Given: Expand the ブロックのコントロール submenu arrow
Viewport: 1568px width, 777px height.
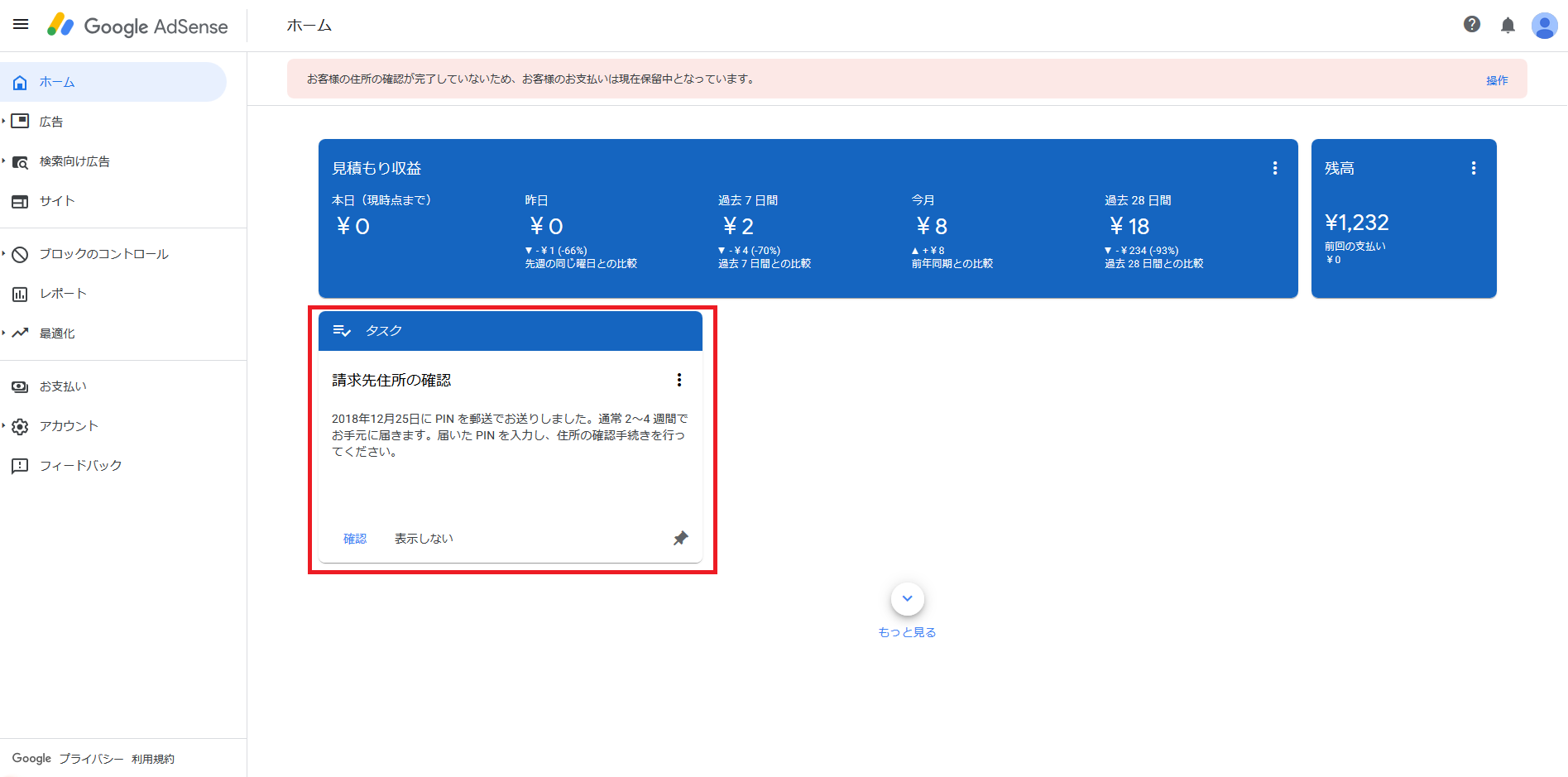Looking at the screenshot, I should 3,254.
